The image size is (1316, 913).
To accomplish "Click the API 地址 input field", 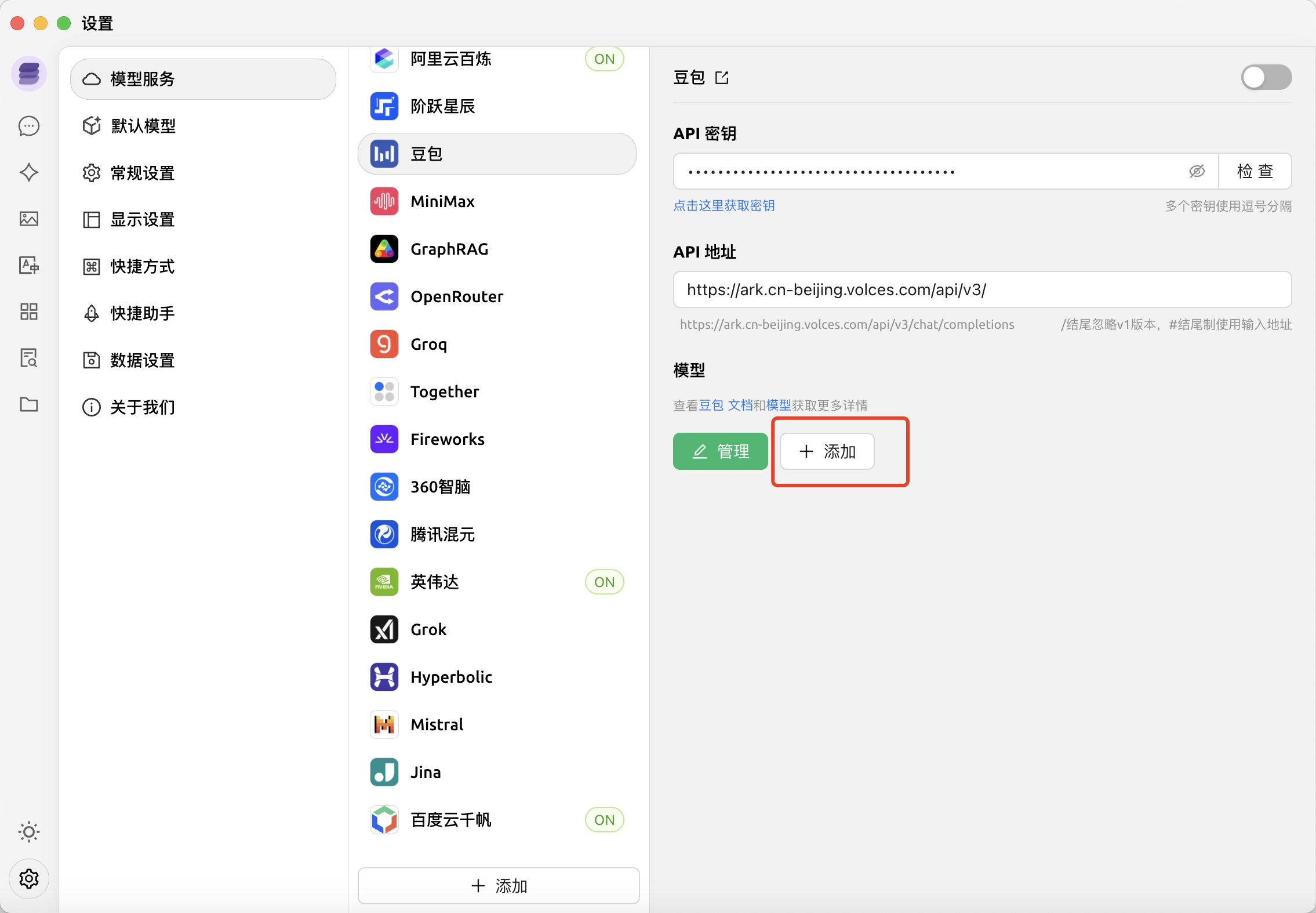I will coord(981,289).
